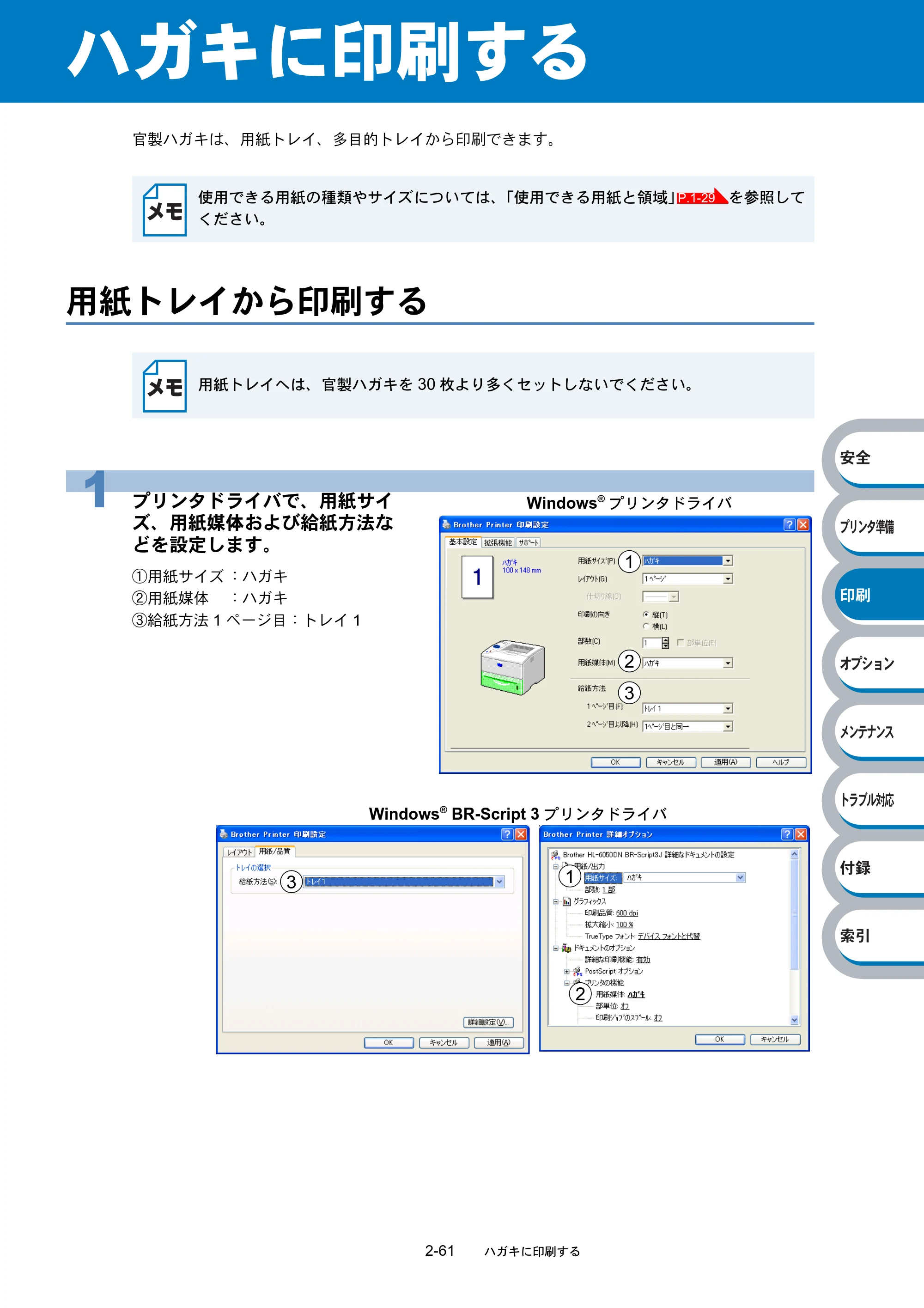
Task: Click 適用(A) in the 基本設定 dialog
Action: point(726,762)
